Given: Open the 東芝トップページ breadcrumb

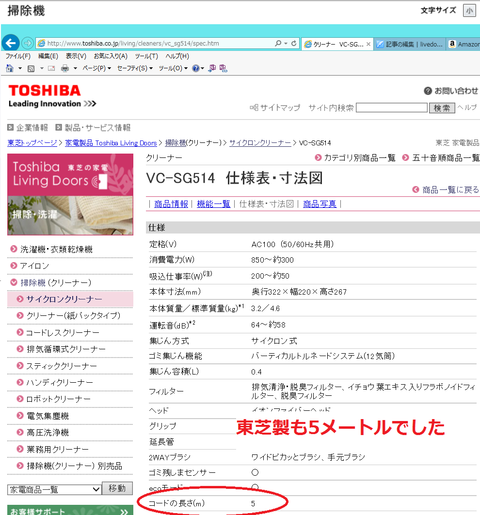Looking at the screenshot, I should coord(32,143).
